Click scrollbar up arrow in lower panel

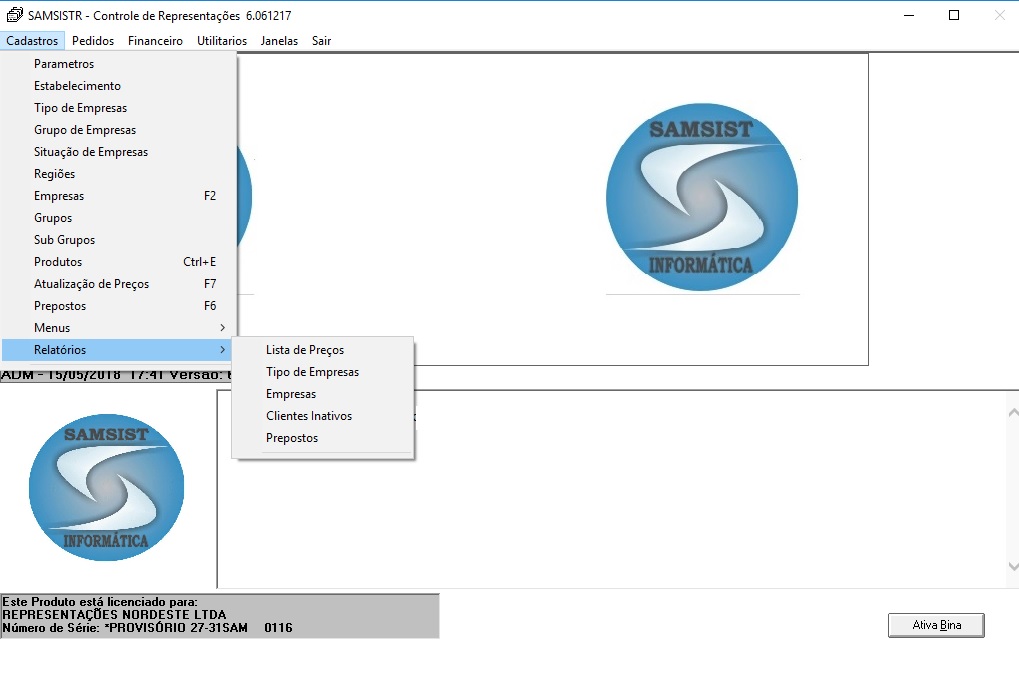coord(1013,413)
